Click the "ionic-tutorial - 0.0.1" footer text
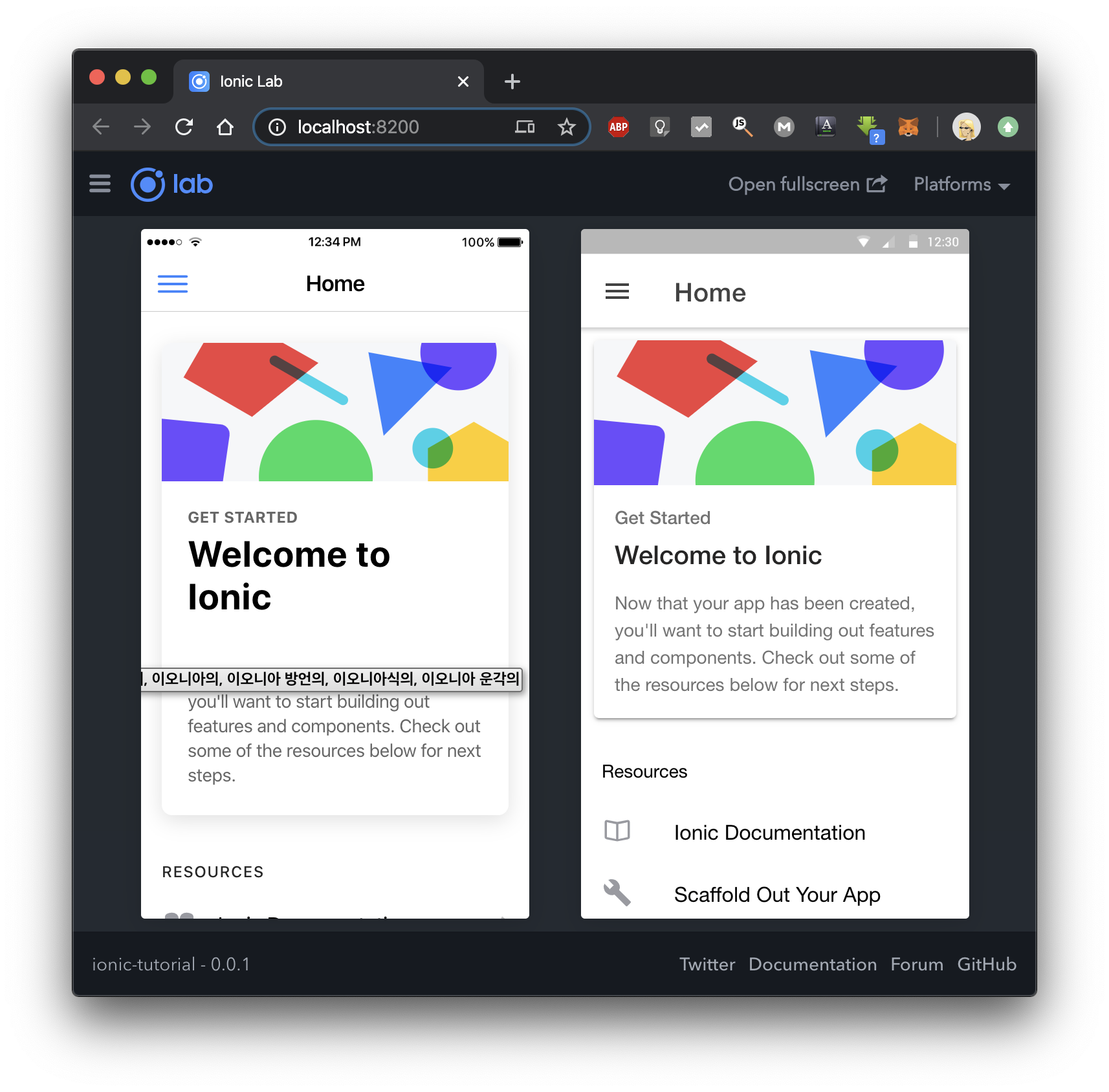The height and width of the screenshot is (1092, 1109). pos(171,964)
